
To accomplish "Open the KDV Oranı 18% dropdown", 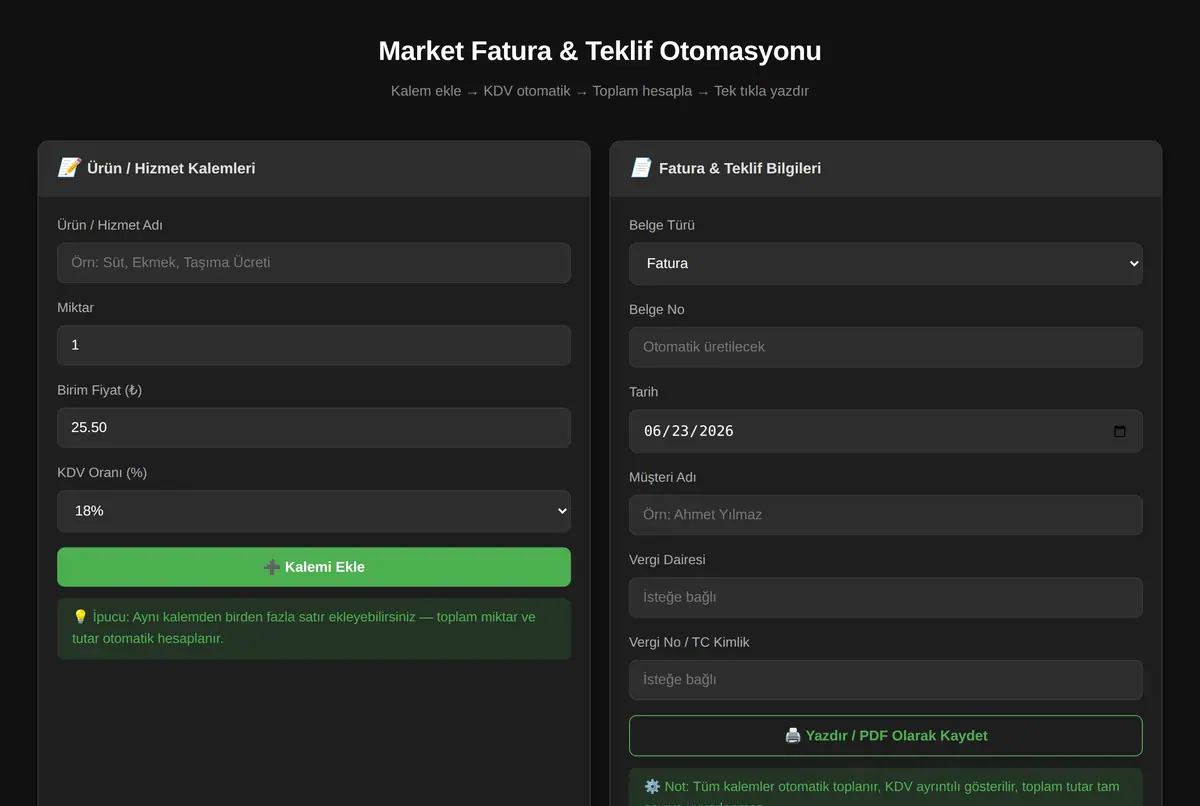I will click(x=314, y=511).
